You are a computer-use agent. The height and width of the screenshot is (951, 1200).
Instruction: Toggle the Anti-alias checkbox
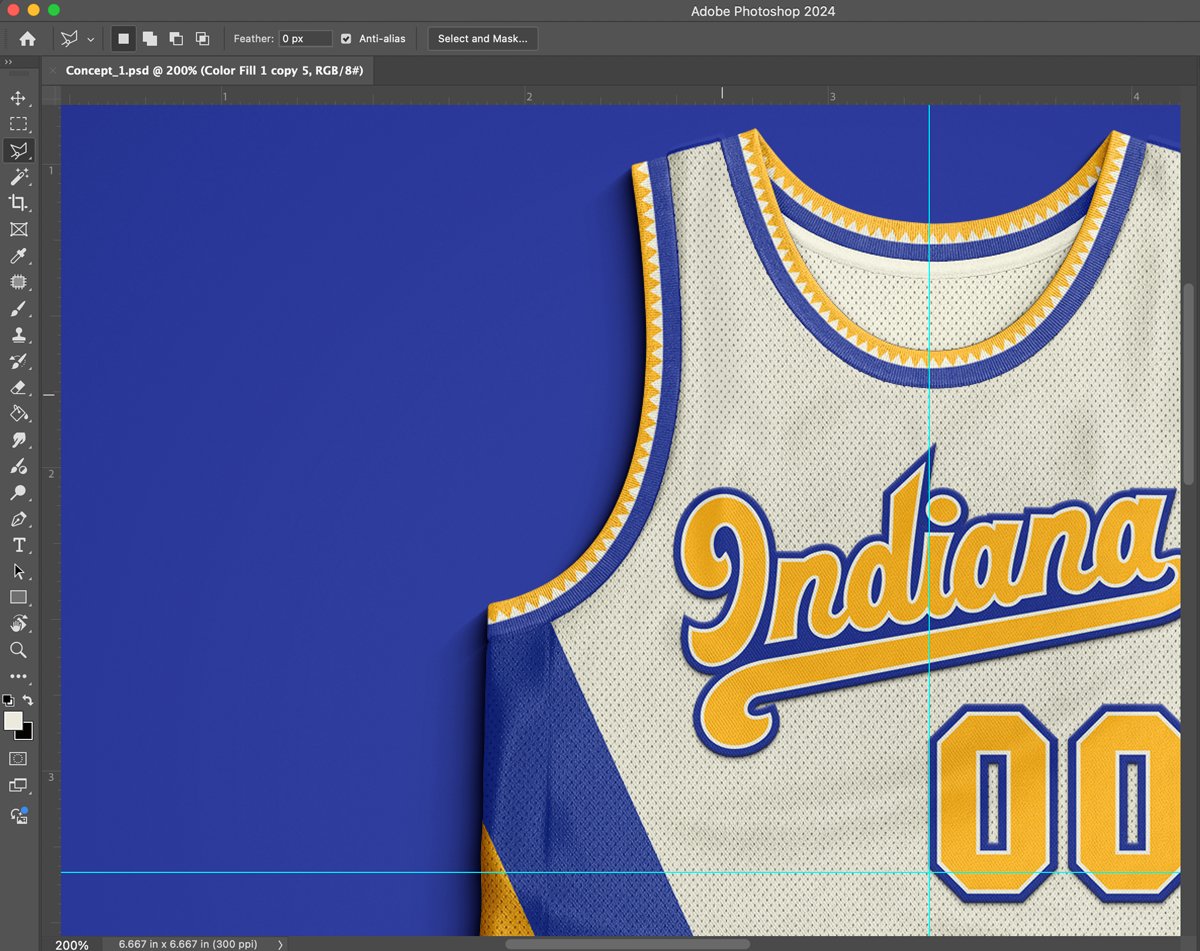coord(346,39)
